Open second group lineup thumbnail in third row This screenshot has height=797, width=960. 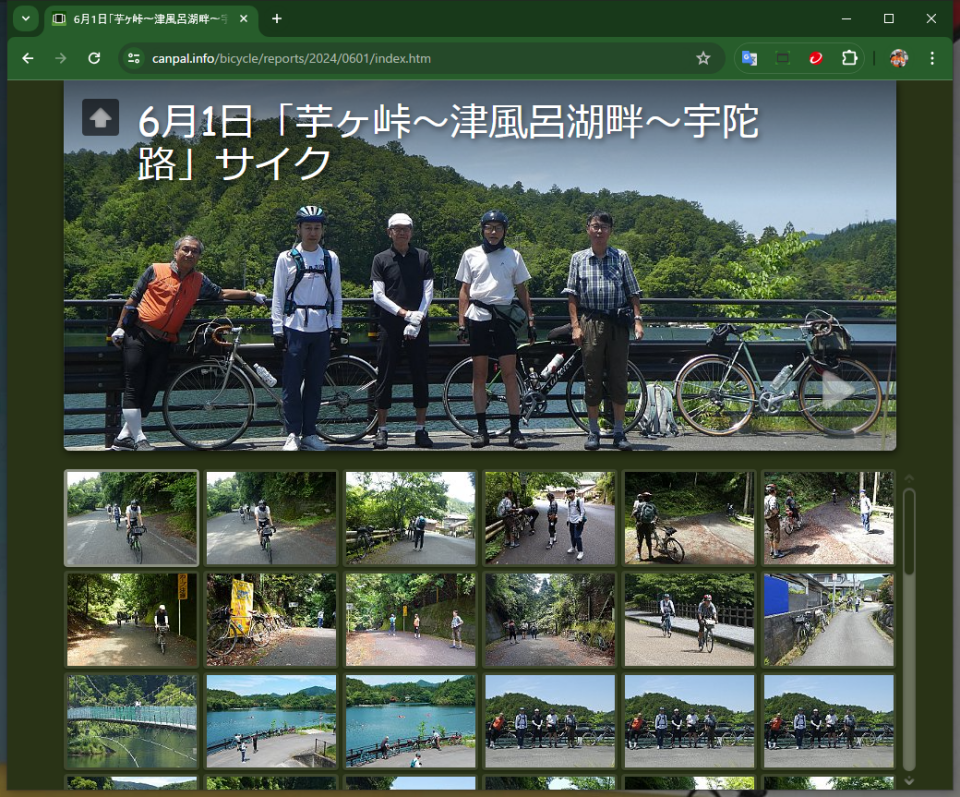pos(689,721)
